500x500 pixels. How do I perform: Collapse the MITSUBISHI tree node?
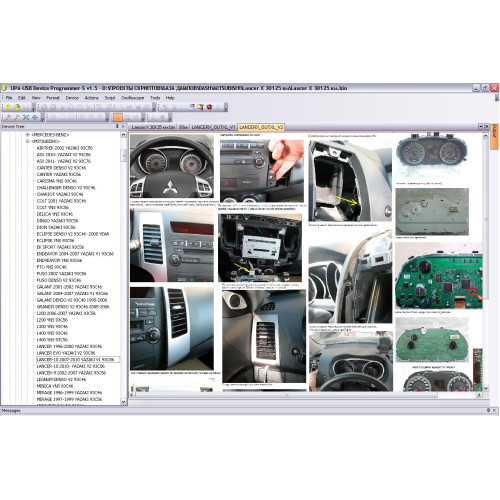(27, 141)
